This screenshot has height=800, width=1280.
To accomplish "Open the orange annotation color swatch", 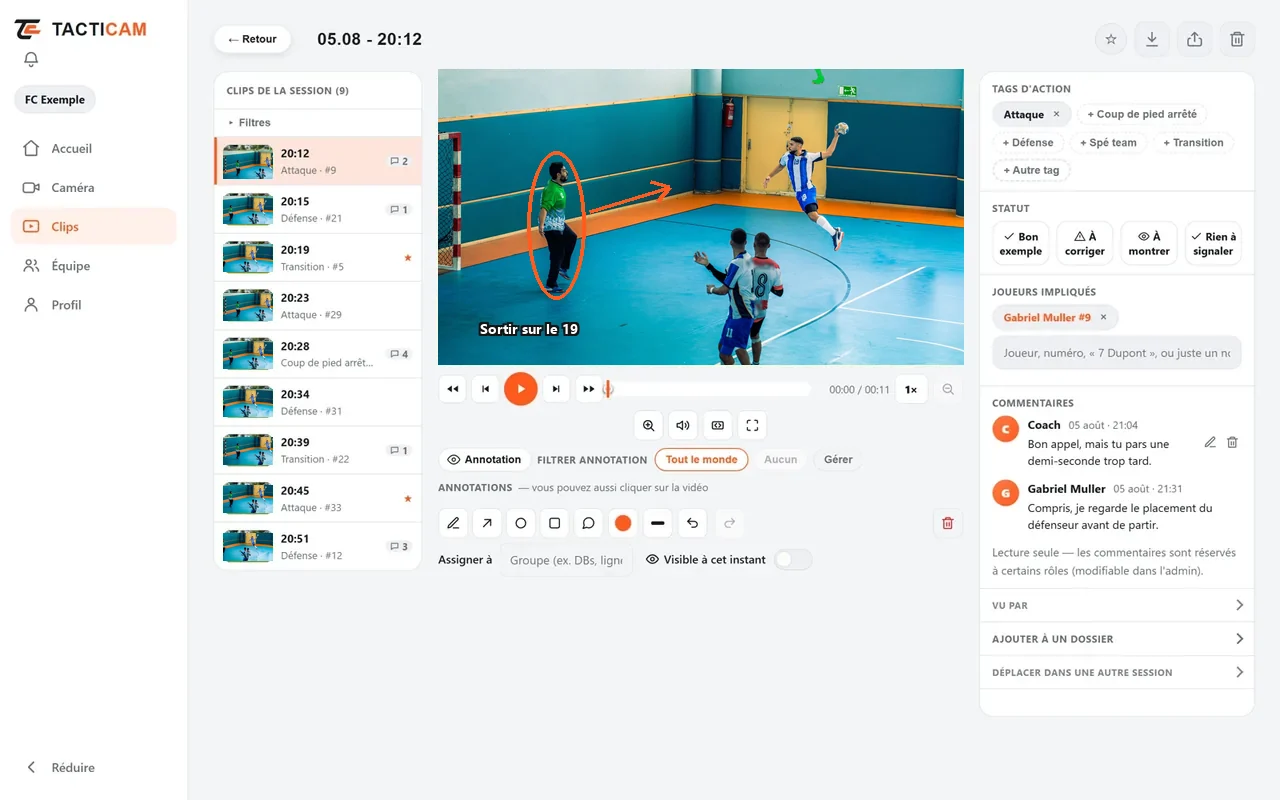I will coord(623,523).
